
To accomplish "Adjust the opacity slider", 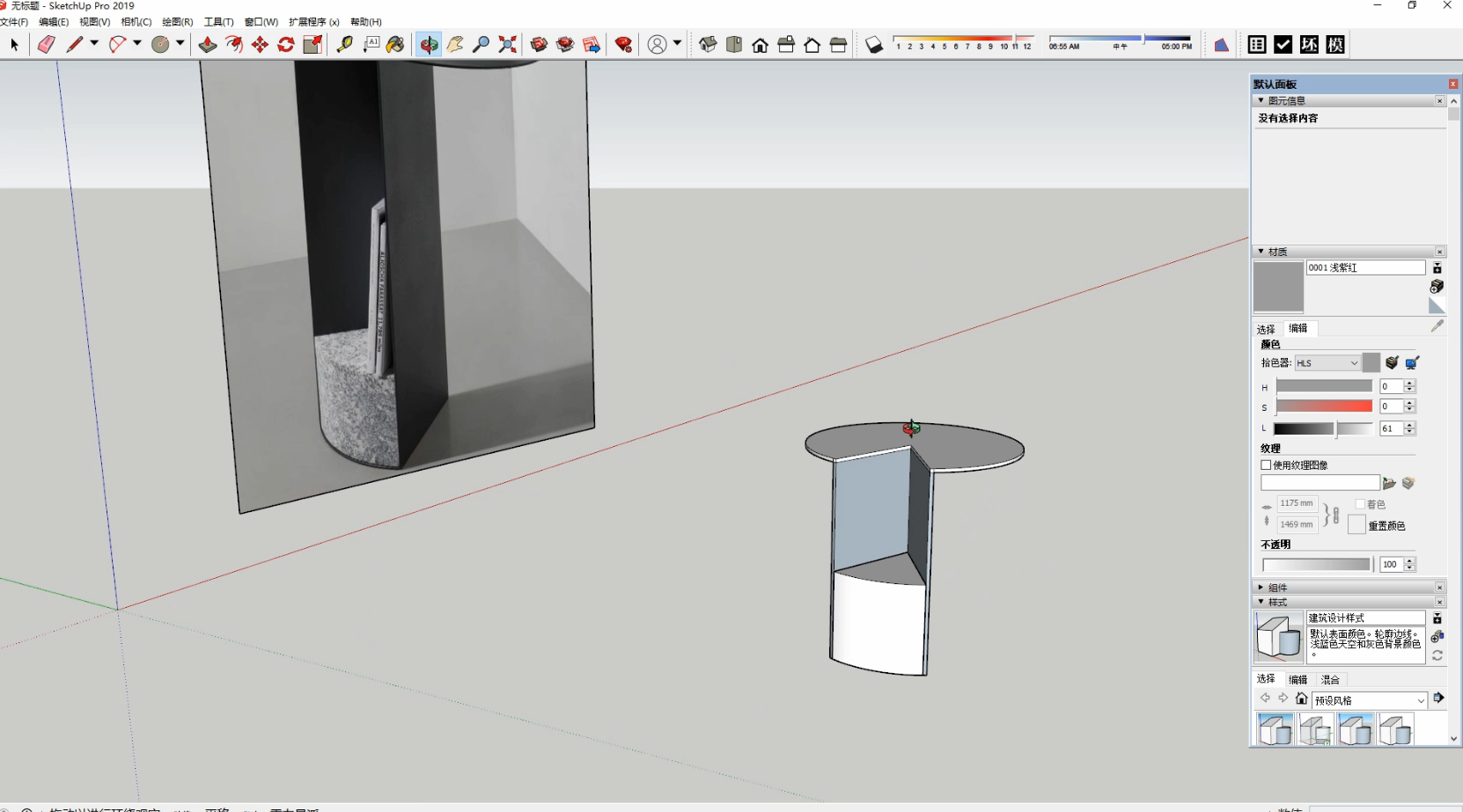I will pyautogui.click(x=1316, y=564).
